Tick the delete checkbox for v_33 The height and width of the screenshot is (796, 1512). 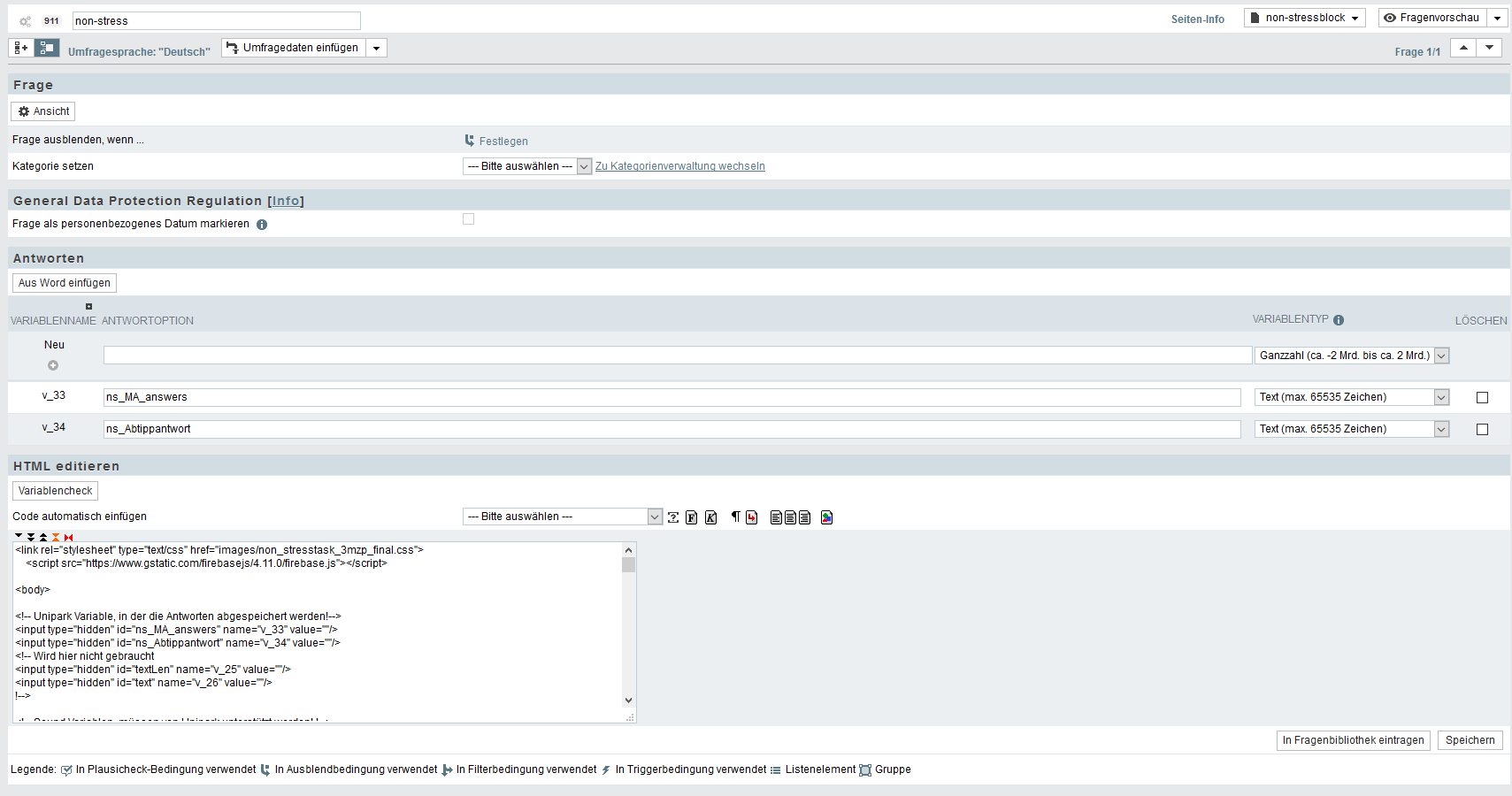(x=1483, y=398)
